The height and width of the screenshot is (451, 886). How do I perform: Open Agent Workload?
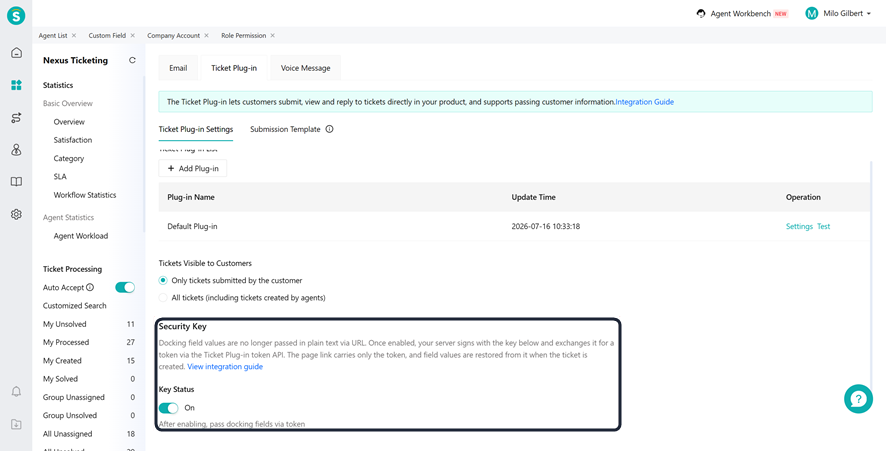tap(81, 236)
